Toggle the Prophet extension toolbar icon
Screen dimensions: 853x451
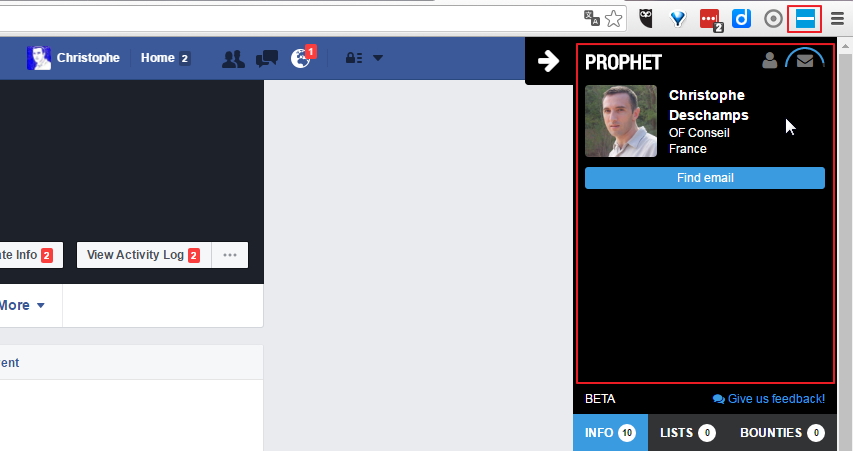805,18
